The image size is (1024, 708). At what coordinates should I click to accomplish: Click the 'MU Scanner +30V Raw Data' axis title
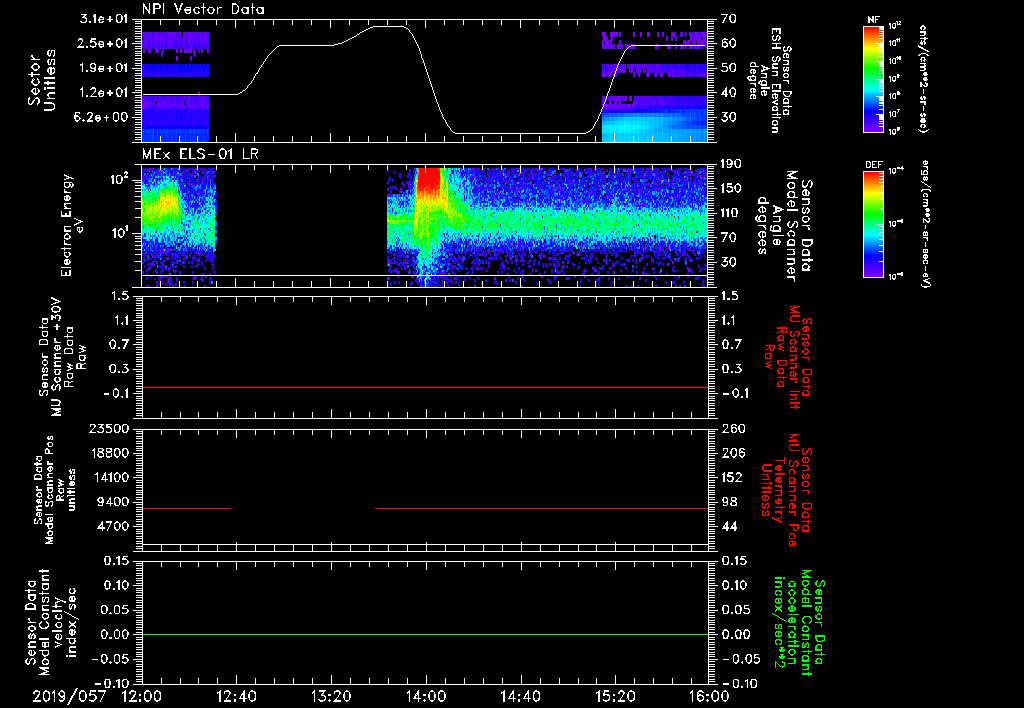tap(63, 357)
